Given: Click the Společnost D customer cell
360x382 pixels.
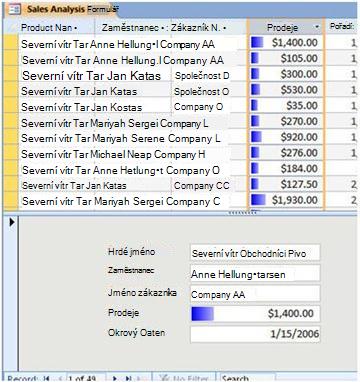Looking at the screenshot, I should click(202, 76).
